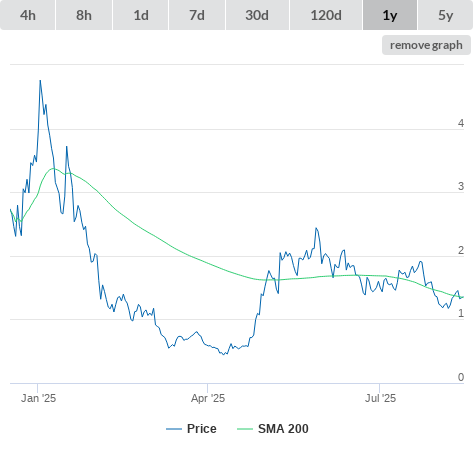The image size is (474, 455).
Task: Select the 4h time range tab
Action: (28, 15)
